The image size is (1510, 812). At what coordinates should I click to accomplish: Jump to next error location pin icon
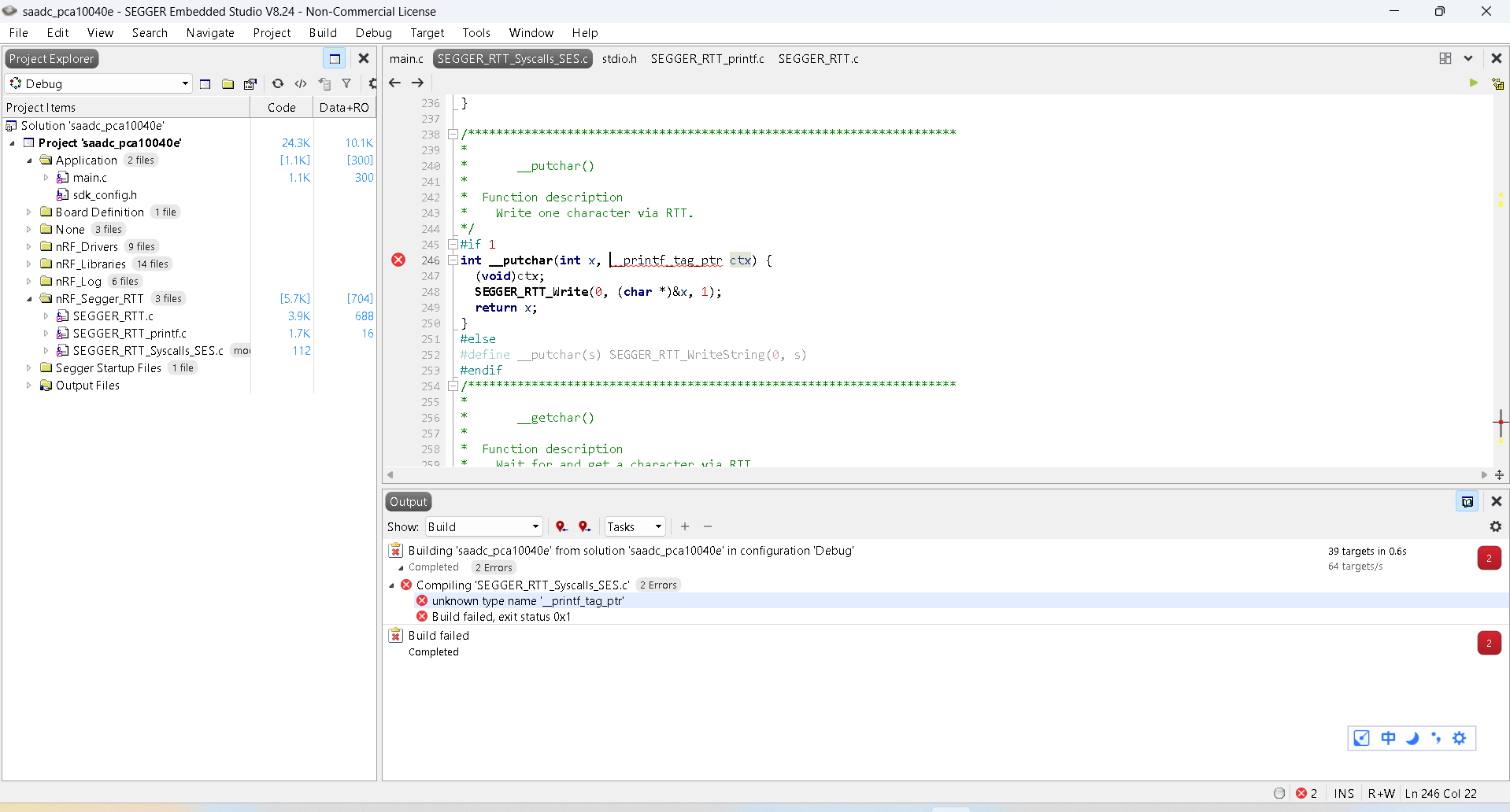pyautogui.click(x=584, y=526)
